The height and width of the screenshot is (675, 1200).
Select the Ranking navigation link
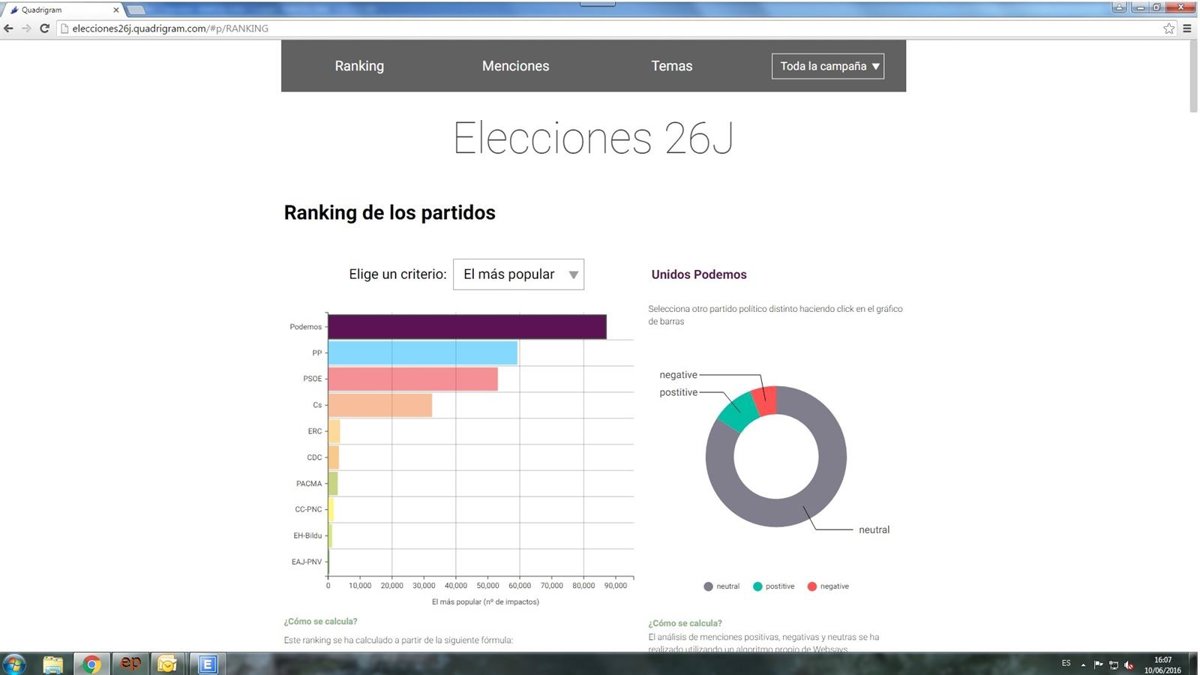[x=359, y=66]
